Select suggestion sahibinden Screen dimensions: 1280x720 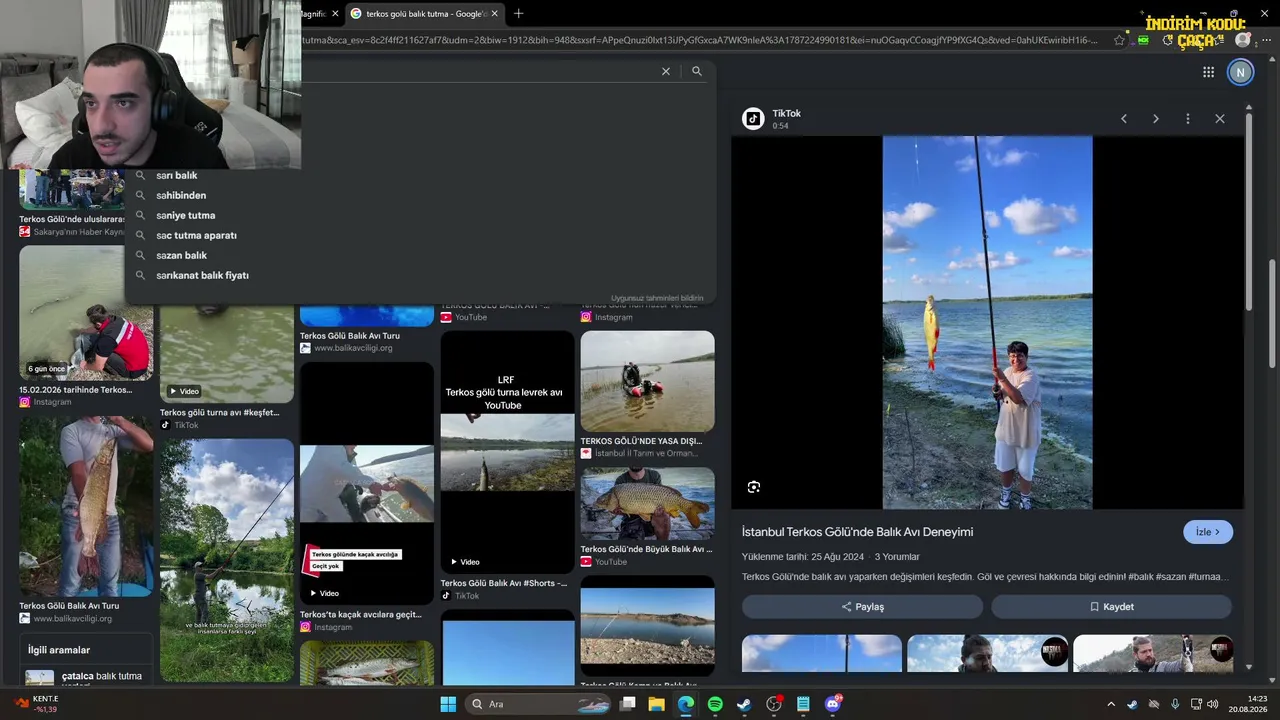(x=181, y=196)
